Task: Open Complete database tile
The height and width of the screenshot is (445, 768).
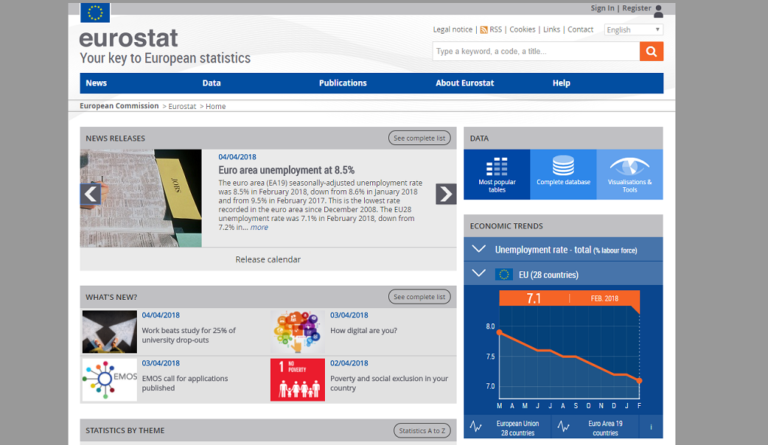Action: (563, 174)
